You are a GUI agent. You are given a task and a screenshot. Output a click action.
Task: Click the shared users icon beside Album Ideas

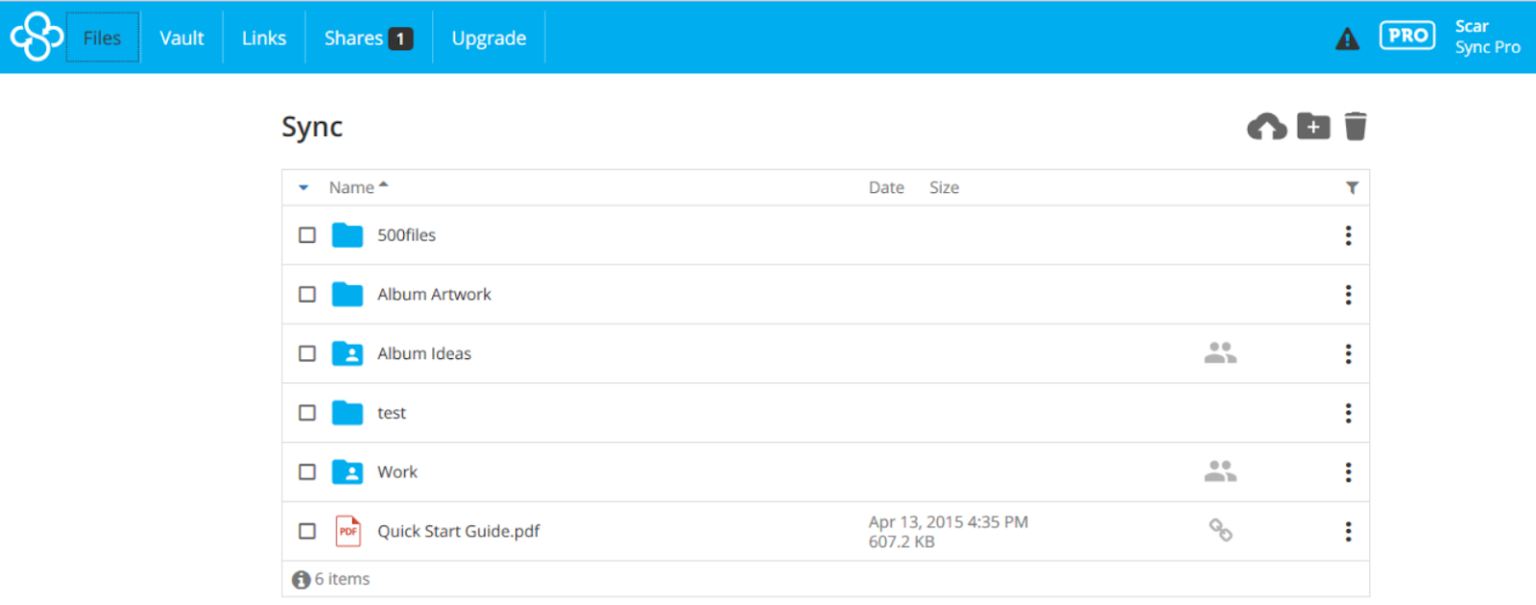(x=1220, y=353)
